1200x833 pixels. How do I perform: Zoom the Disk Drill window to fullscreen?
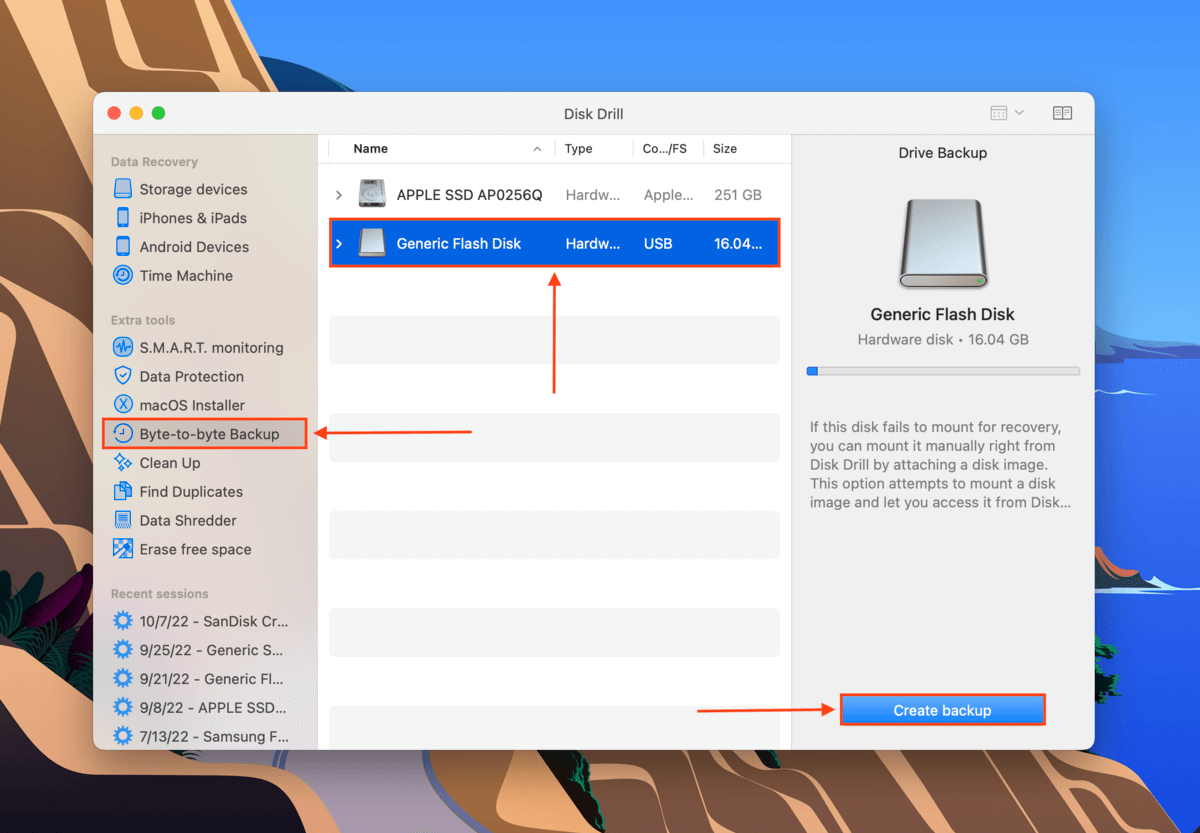(x=158, y=113)
